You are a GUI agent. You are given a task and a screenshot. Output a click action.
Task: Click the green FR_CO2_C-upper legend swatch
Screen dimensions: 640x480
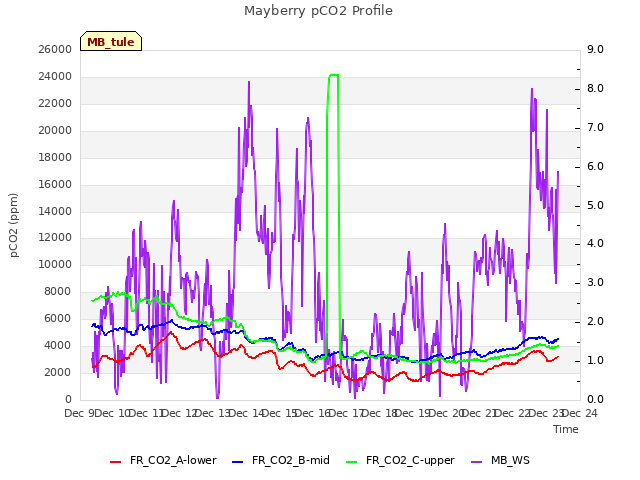coord(351,461)
